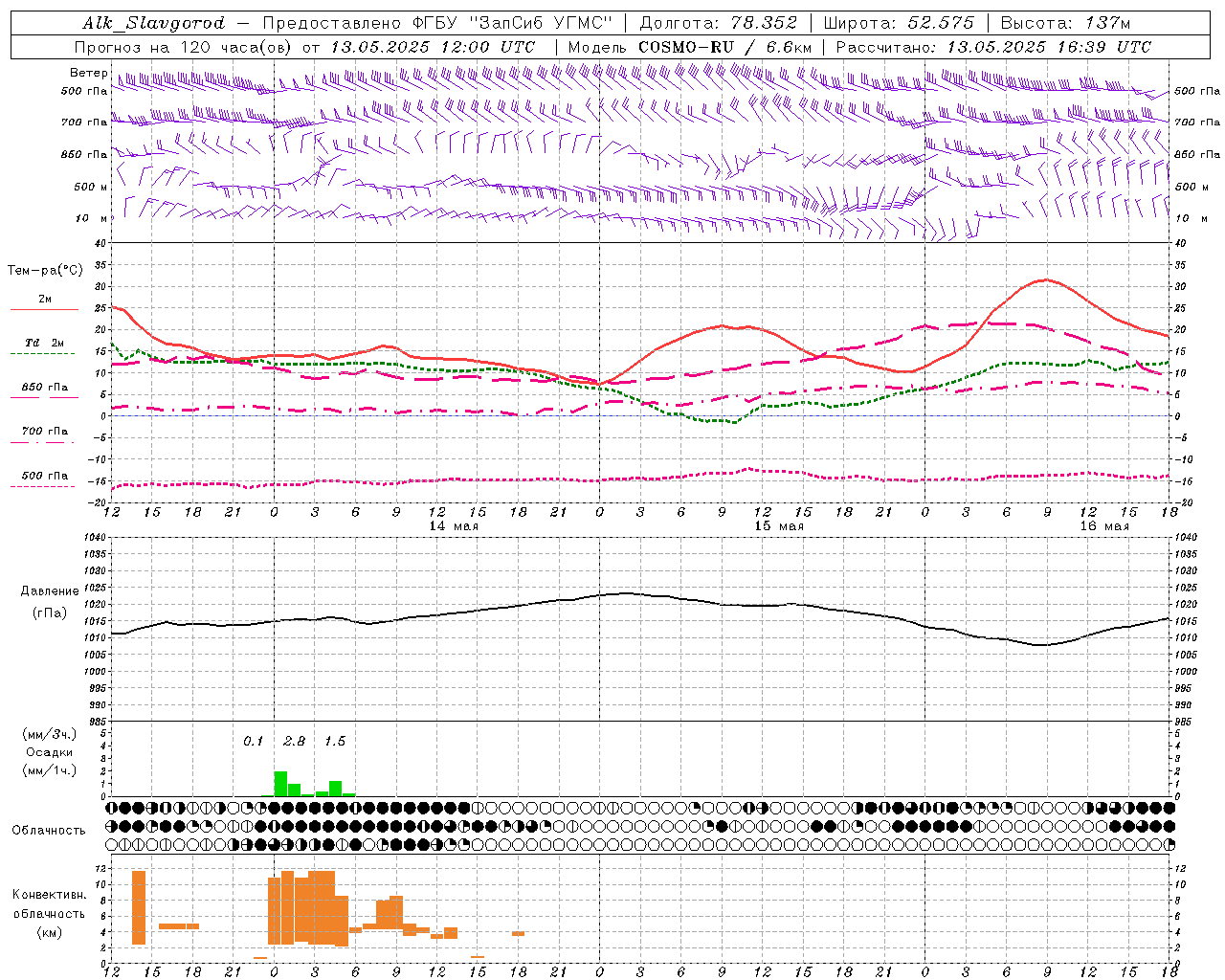Click the 'Модель COSMO-RU / 6.6км' label

[x=690, y=47]
